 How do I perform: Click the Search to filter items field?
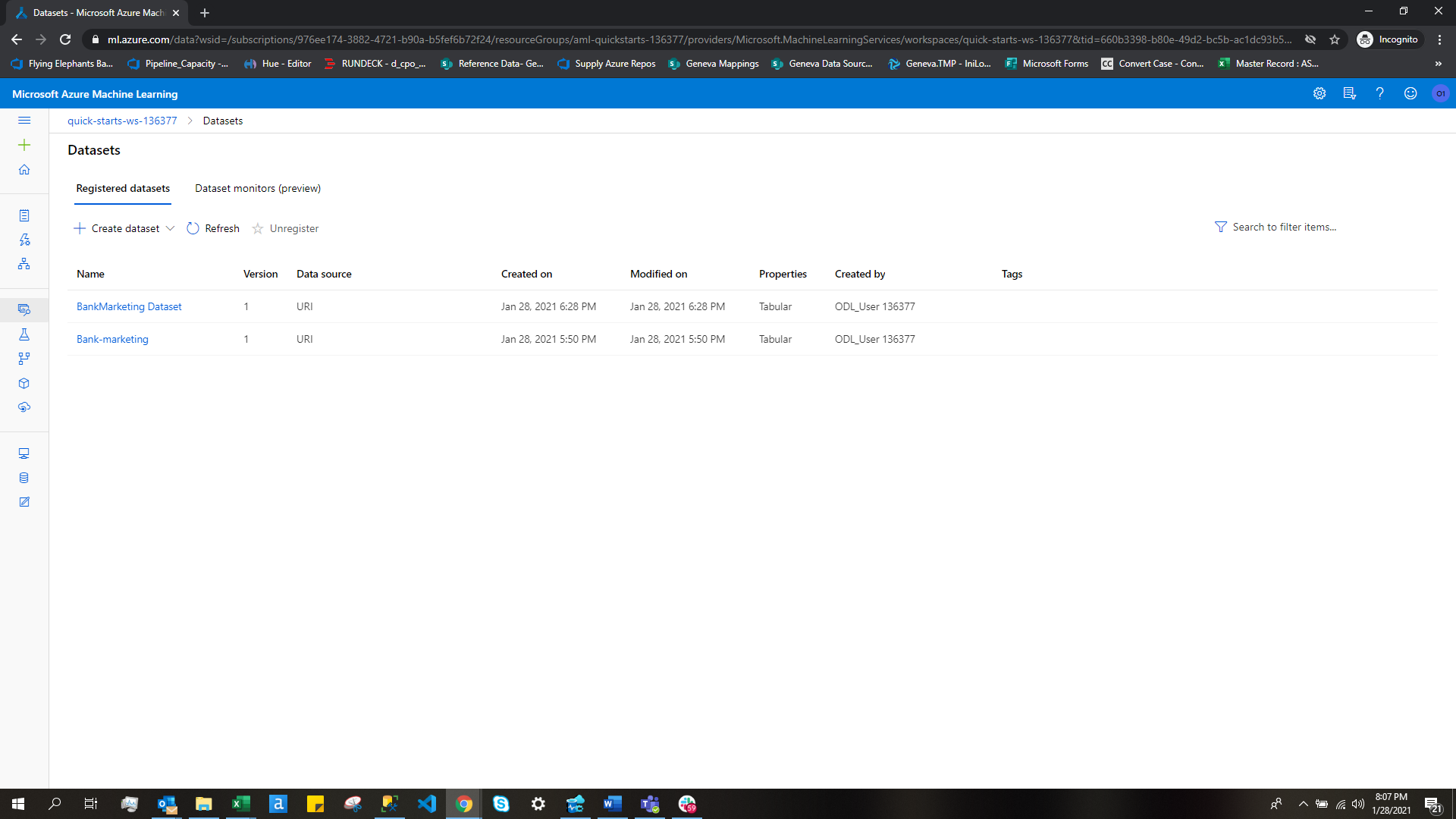click(x=1284, y=227)
